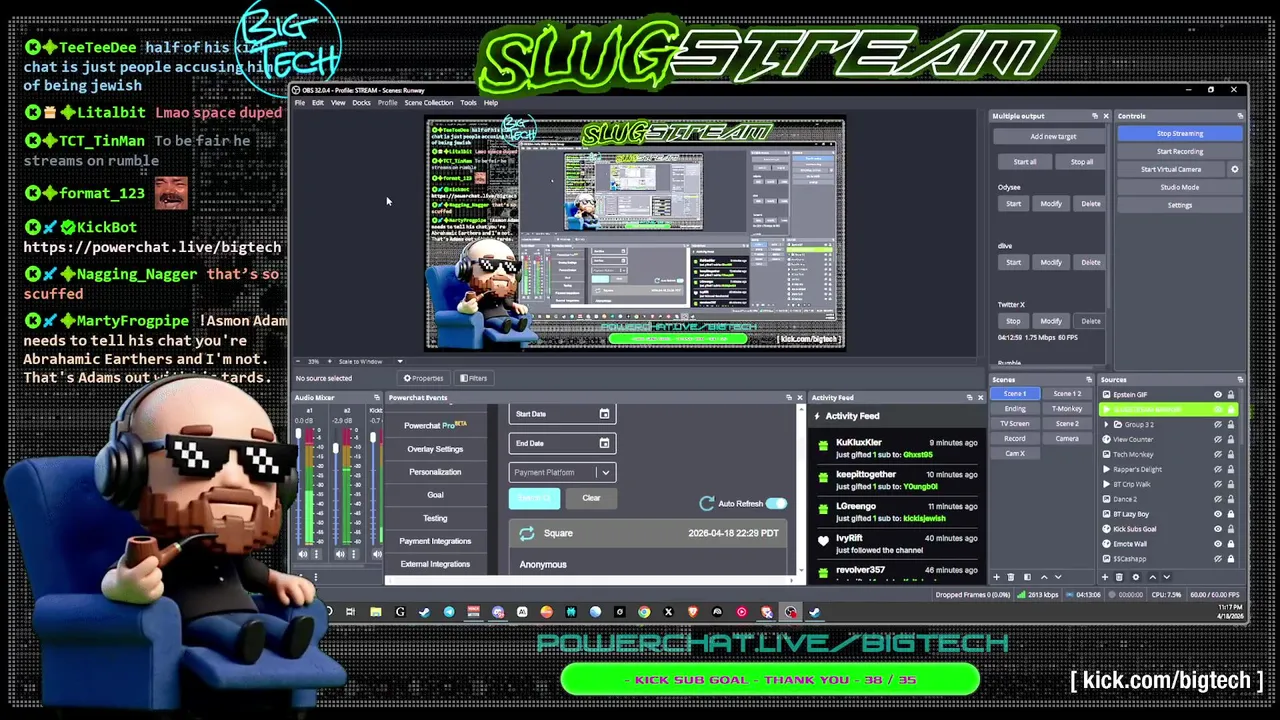Open the Edit menu
The height and width of the screenshot is (720, 1280).
coord(318,103)
